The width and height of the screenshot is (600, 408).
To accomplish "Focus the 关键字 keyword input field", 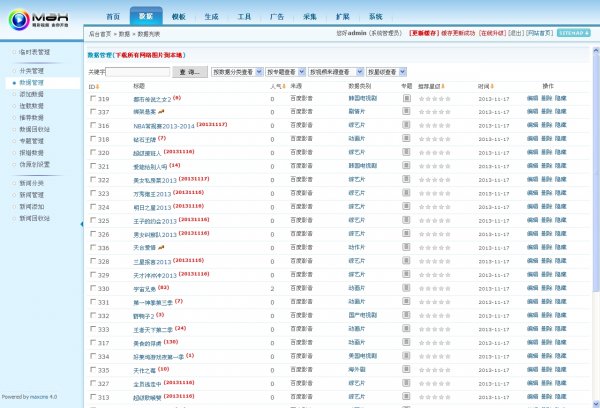I will (138, 72).
